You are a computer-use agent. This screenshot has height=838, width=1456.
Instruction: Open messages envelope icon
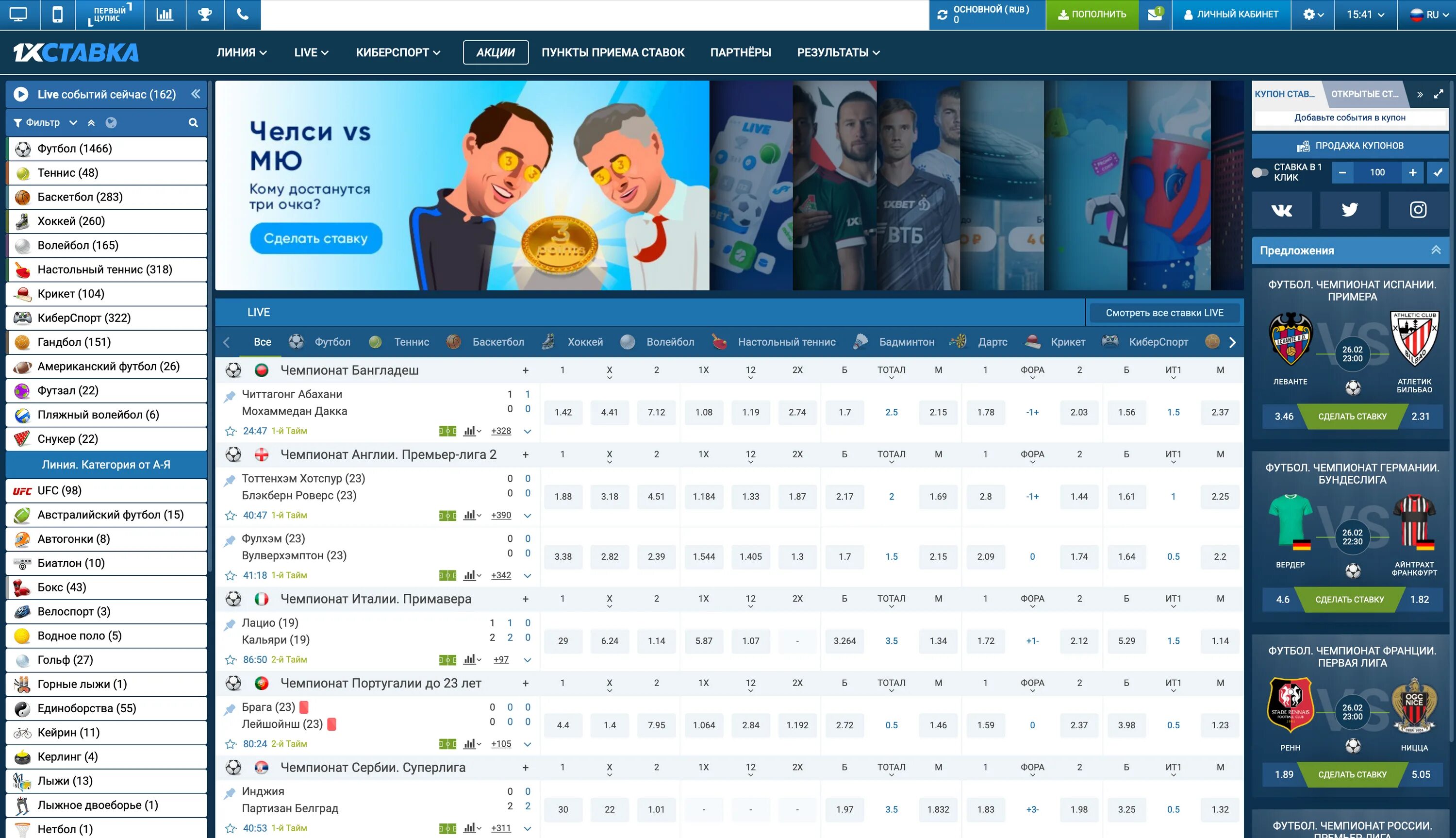[1155, 15]
